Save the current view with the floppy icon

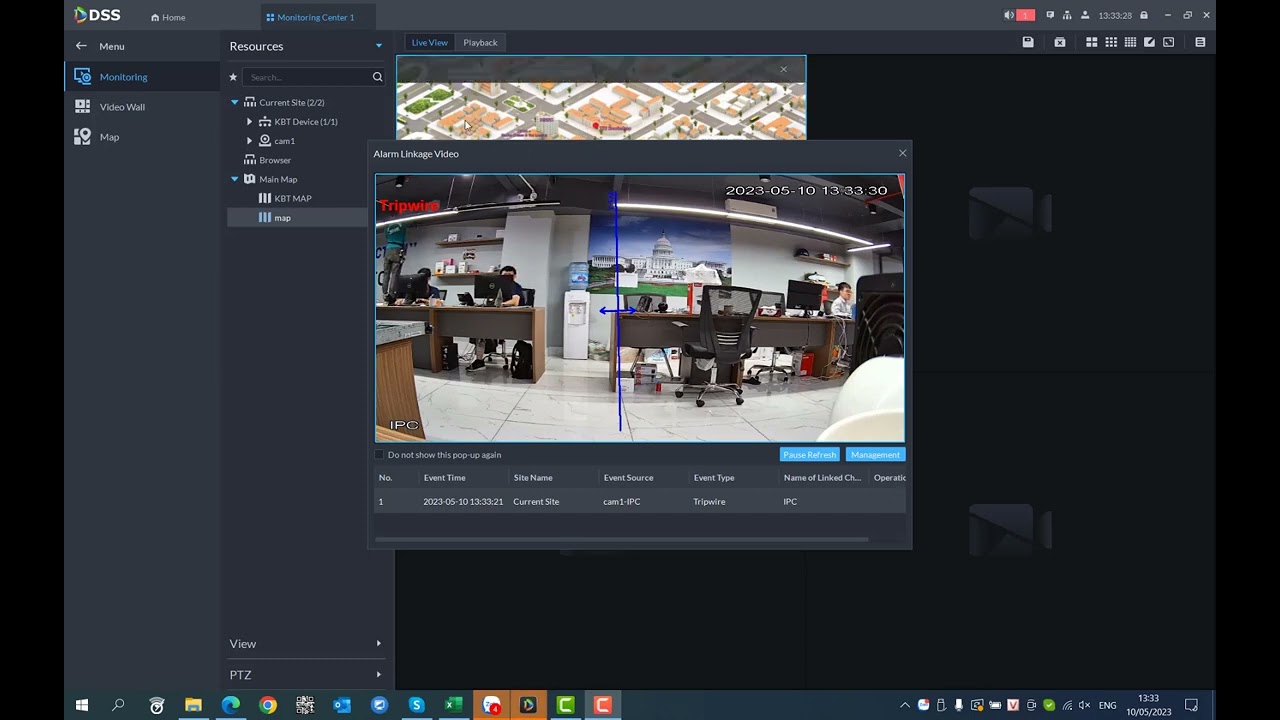pyautogui.click(x=1028, y=42)
